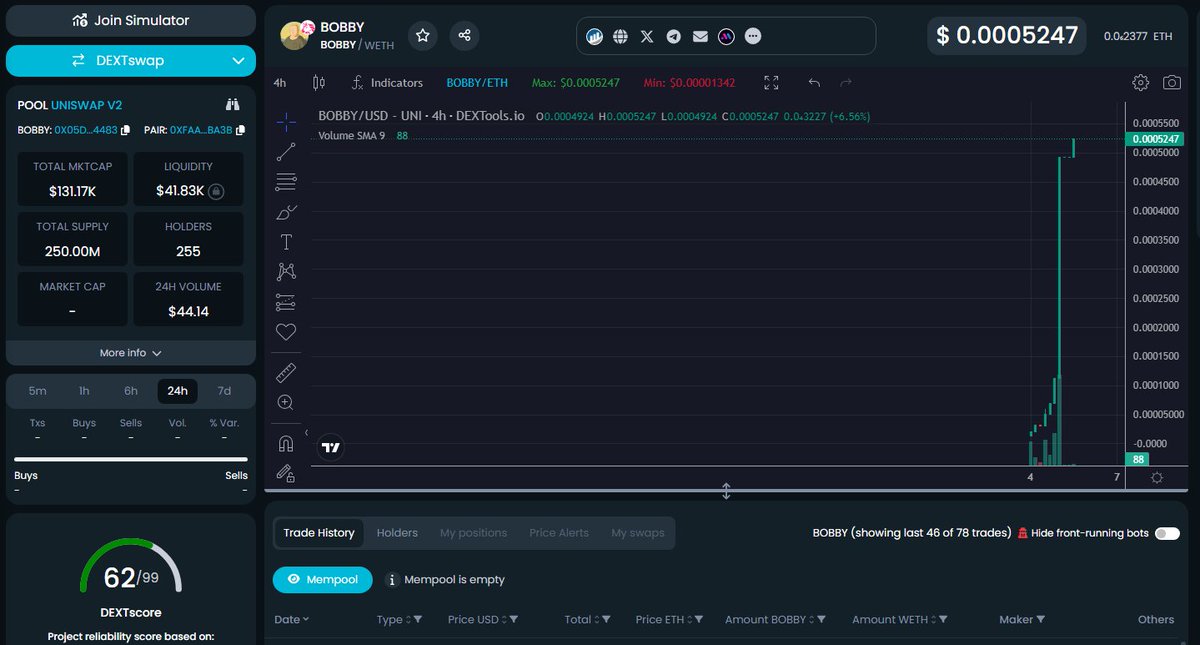The height and width of the screenshot is (645, 1200).
Task: Switch to the Holders tab
Action: pyautogui.click(x=397, y=533)
